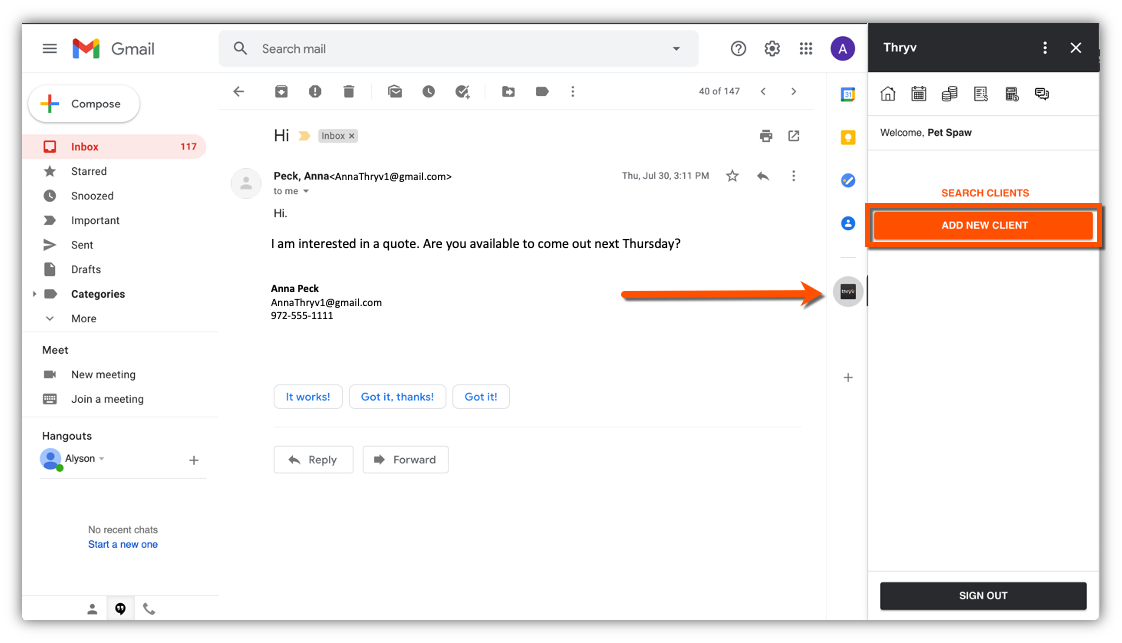Open the Thryv home icon
1122x643 pixels.
pyautogui.click(x=888, y=94)
